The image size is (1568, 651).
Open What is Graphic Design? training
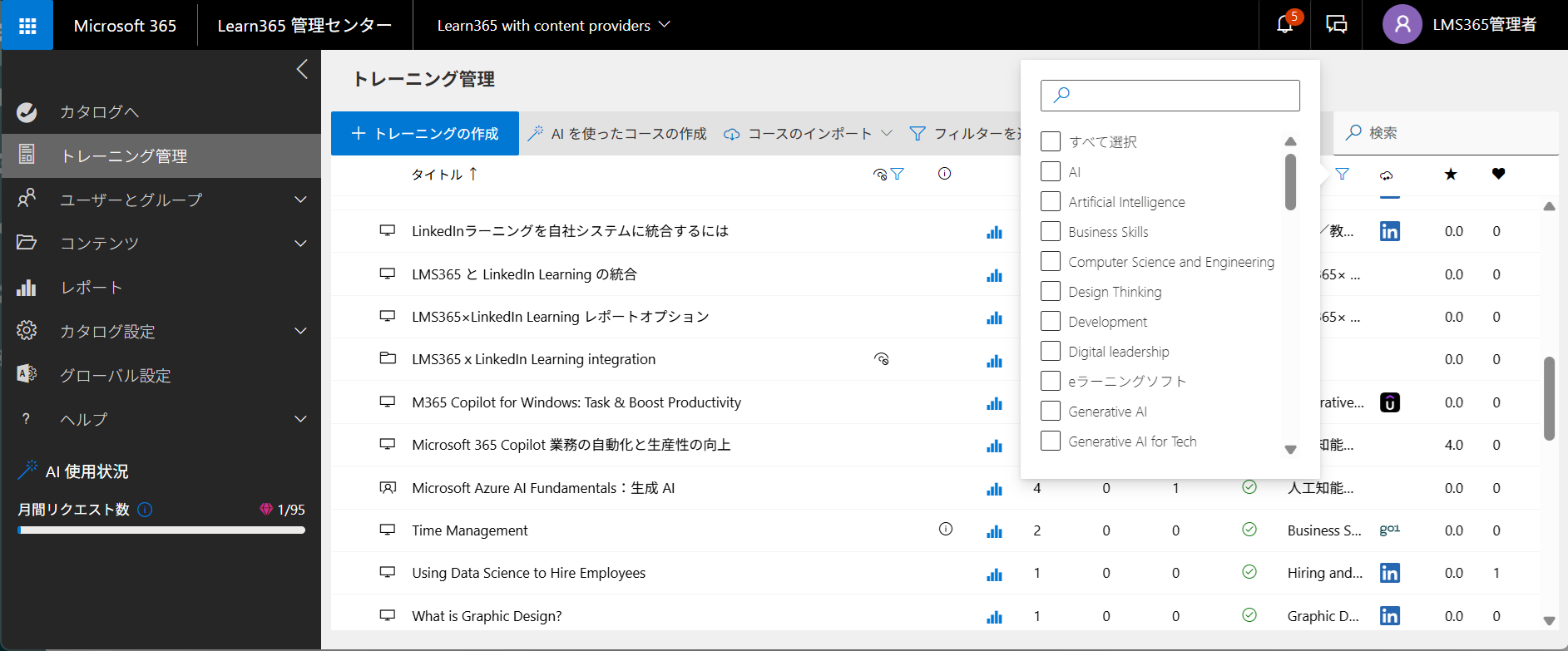(x=487, y=616)
